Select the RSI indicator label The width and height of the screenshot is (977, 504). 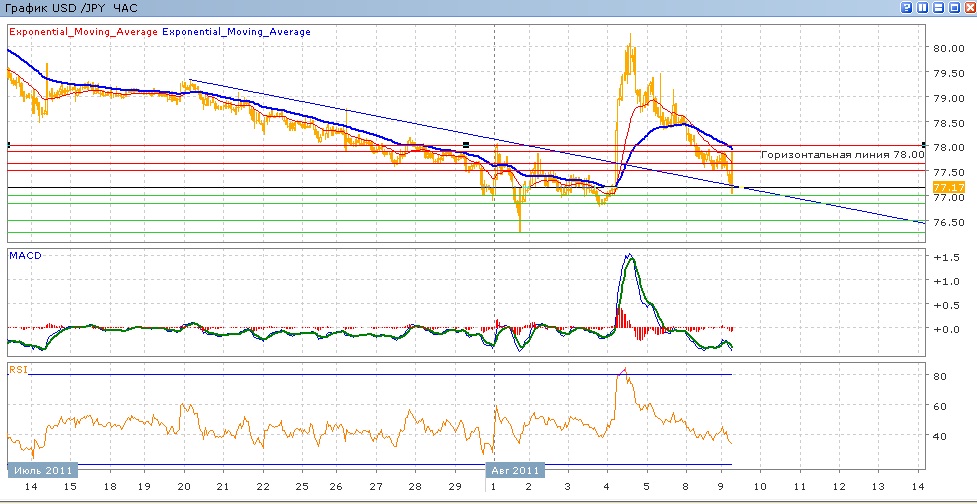click(x=17, y=370)
